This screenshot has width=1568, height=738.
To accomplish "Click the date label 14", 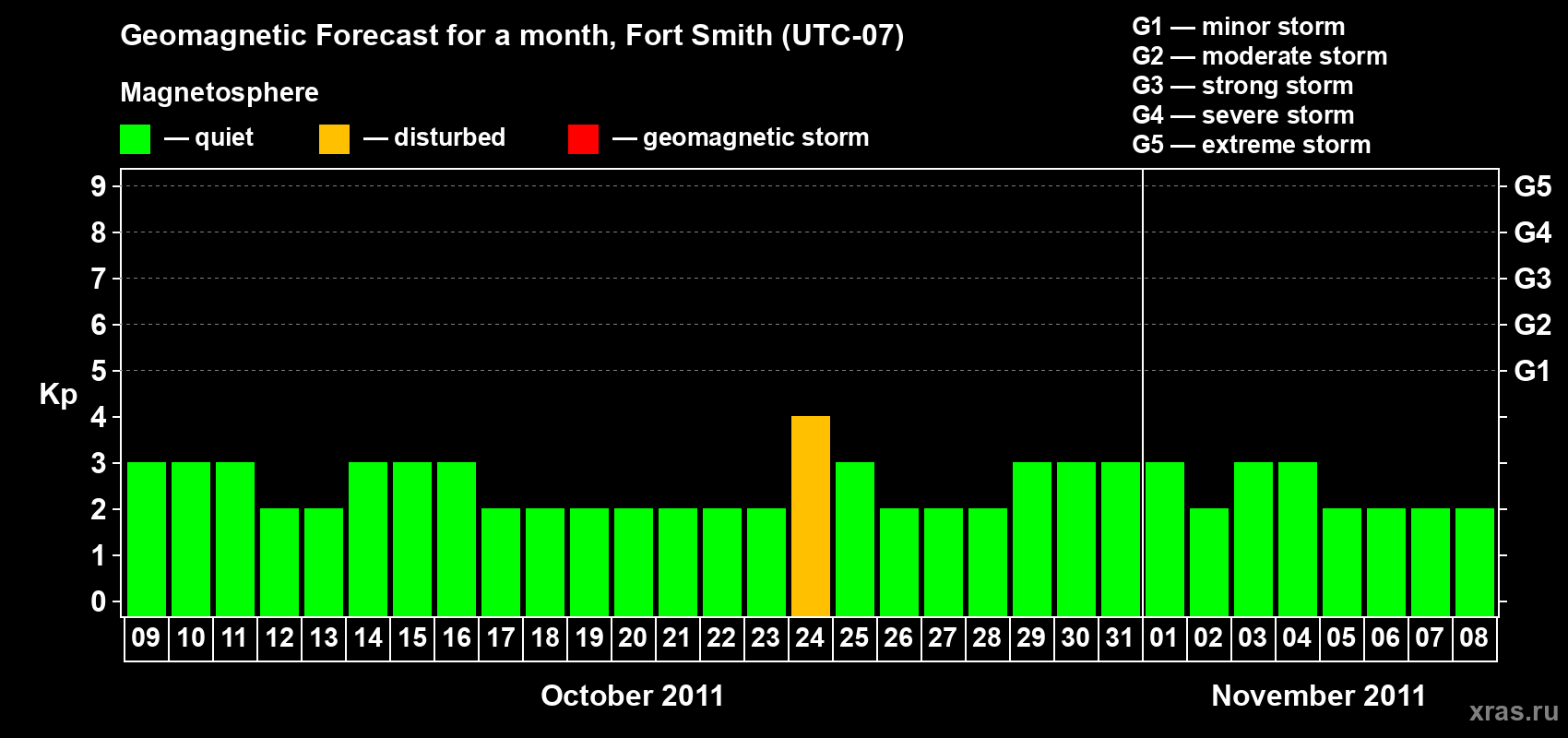I will [368, 637].
